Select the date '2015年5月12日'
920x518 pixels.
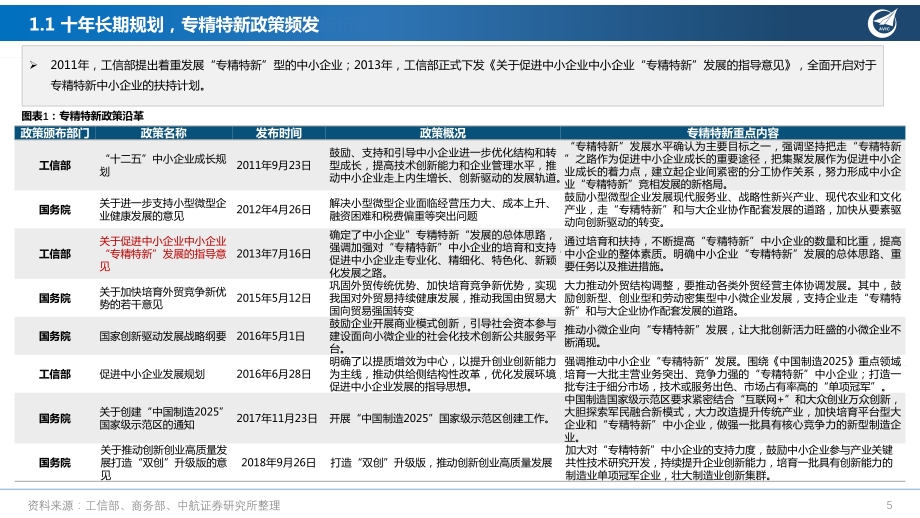[x=273, y=298]
